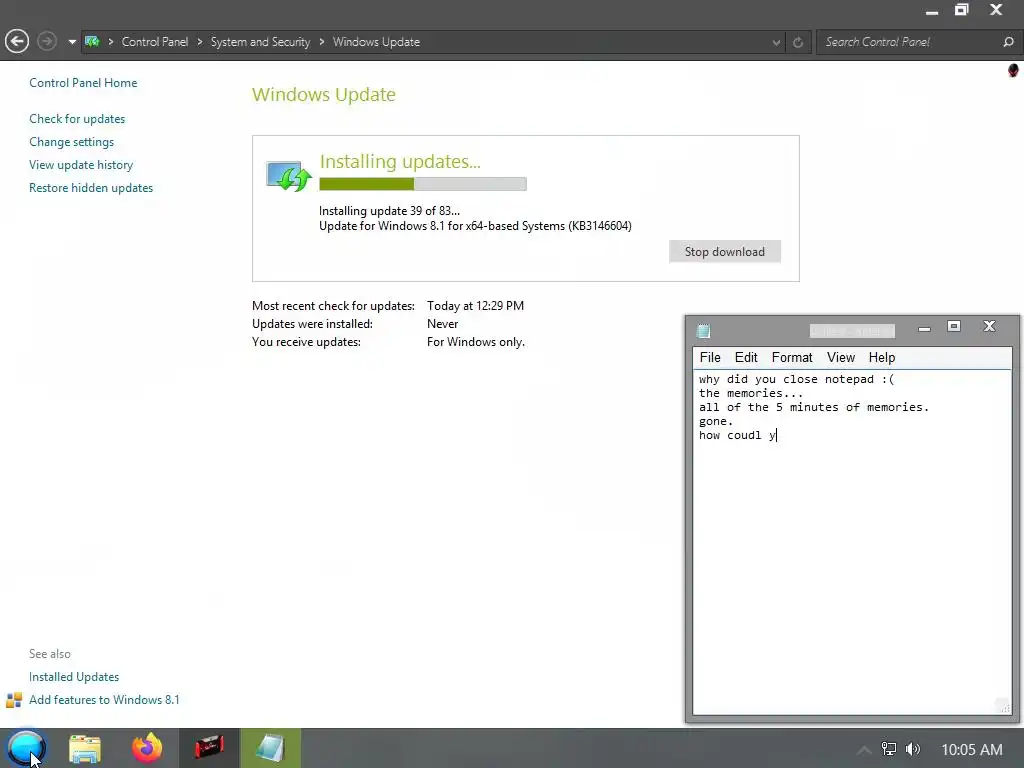1024x768 pixels.
Task: Click the Windows Update page heading
Action: (x=324, y=95)
